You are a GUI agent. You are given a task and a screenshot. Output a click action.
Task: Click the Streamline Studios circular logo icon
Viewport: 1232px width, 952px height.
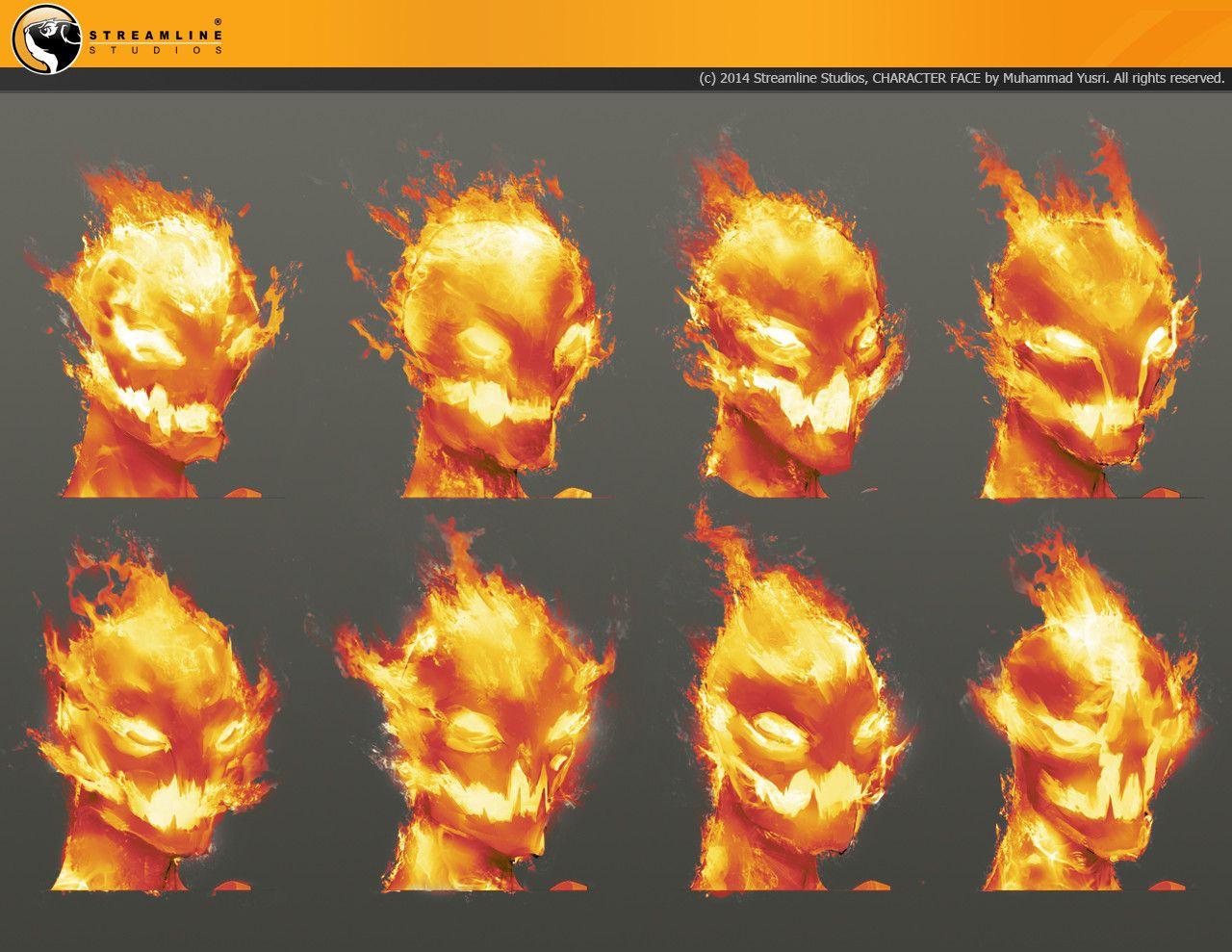tap(46, 39)
